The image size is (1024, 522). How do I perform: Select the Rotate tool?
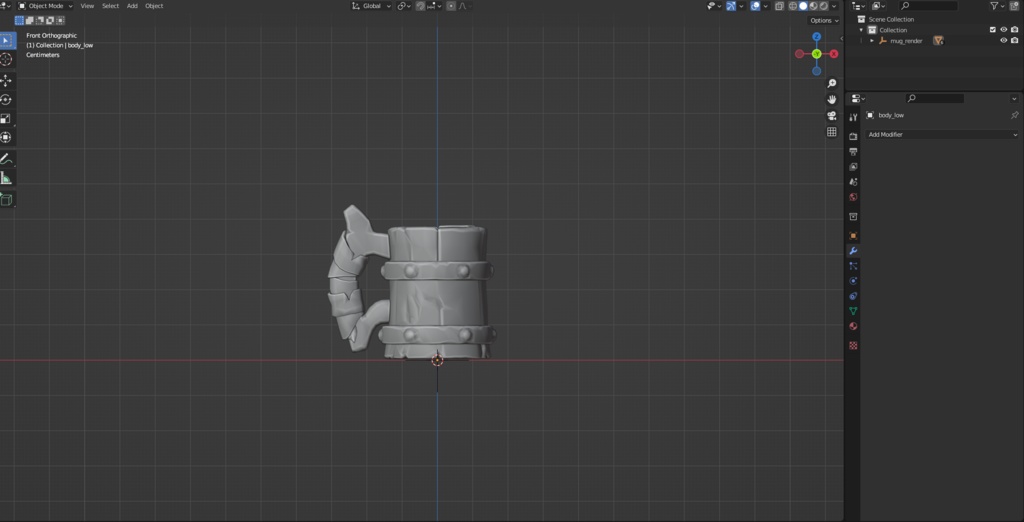click(x=7, y=99)
